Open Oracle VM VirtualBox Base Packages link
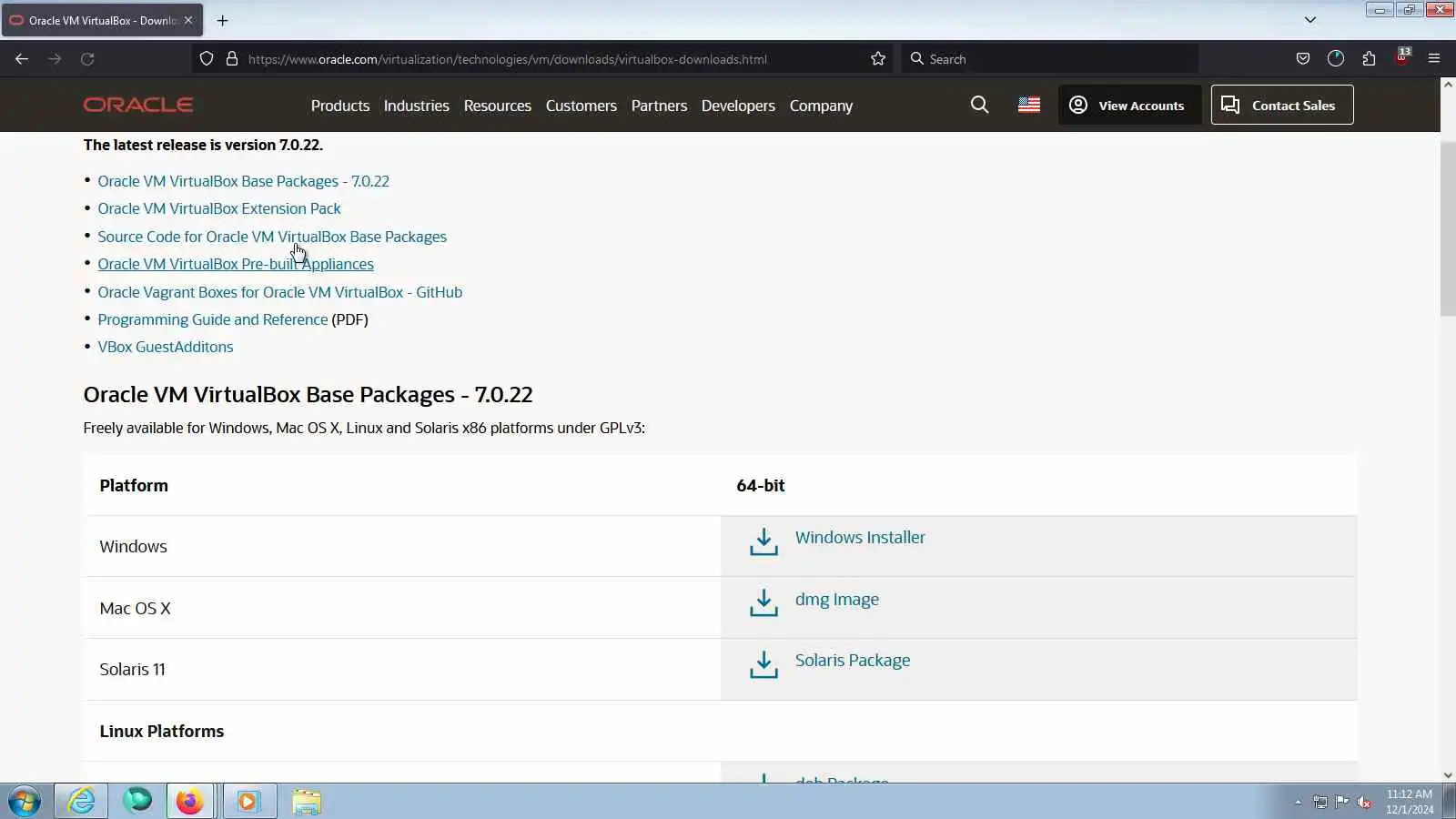Screen dimensions: 1456x819 pos(244,181)
